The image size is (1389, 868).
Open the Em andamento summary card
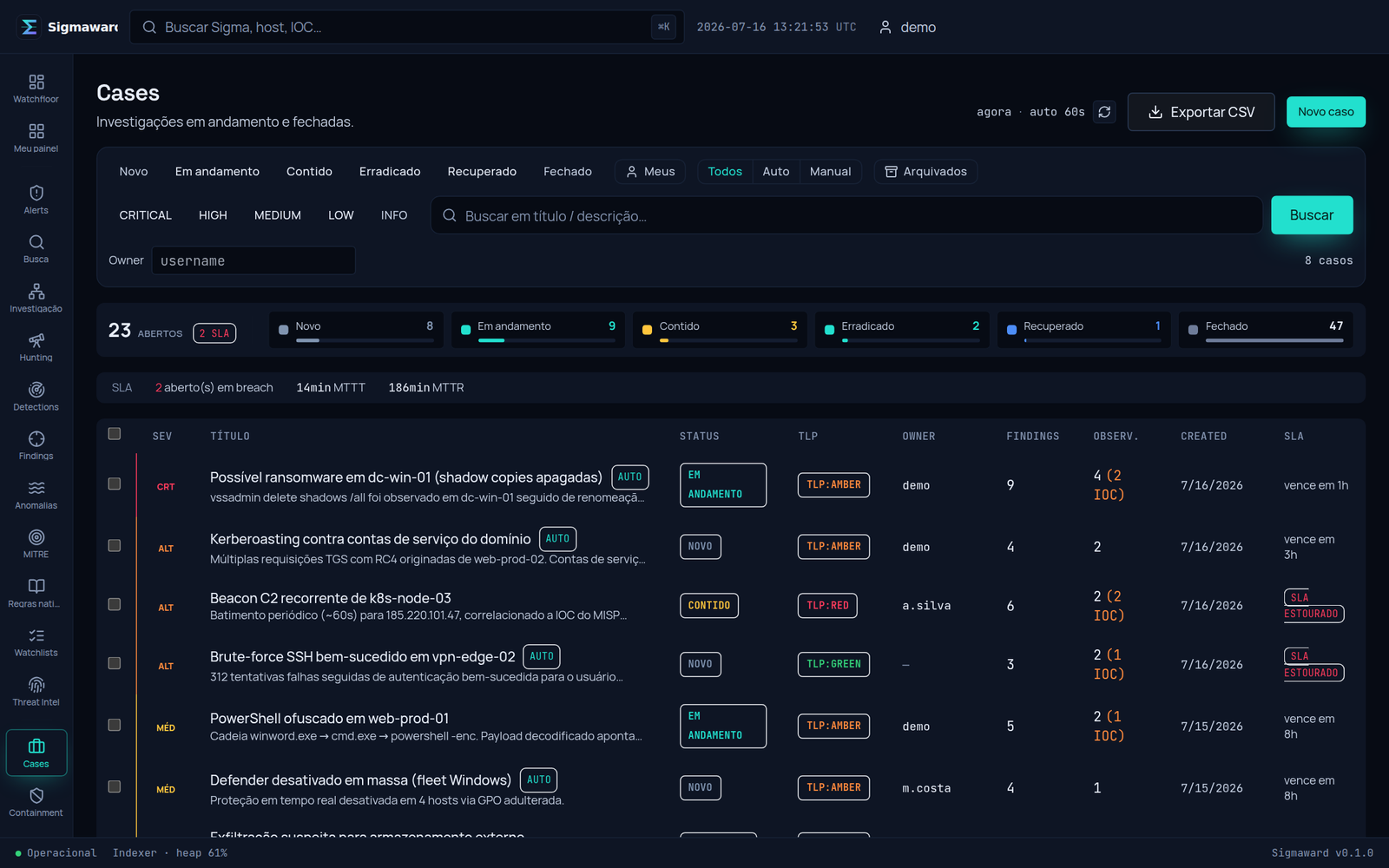[x=537, y=330]
